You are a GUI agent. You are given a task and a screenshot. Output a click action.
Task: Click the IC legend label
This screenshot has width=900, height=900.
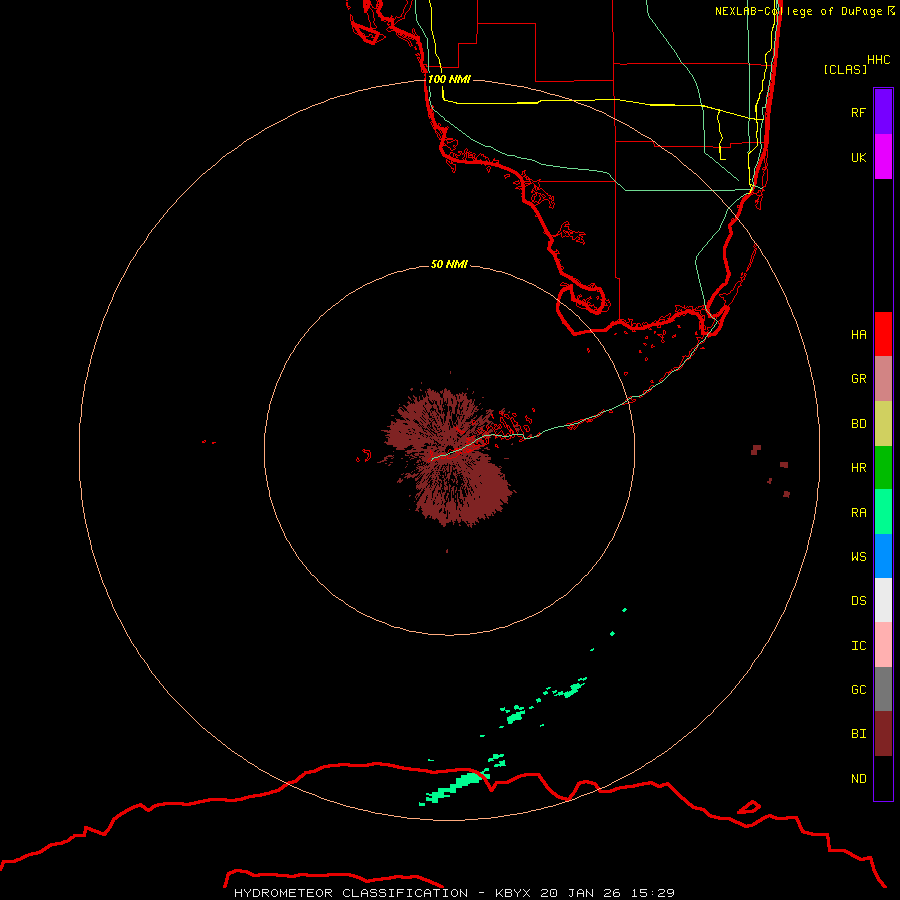858,646
